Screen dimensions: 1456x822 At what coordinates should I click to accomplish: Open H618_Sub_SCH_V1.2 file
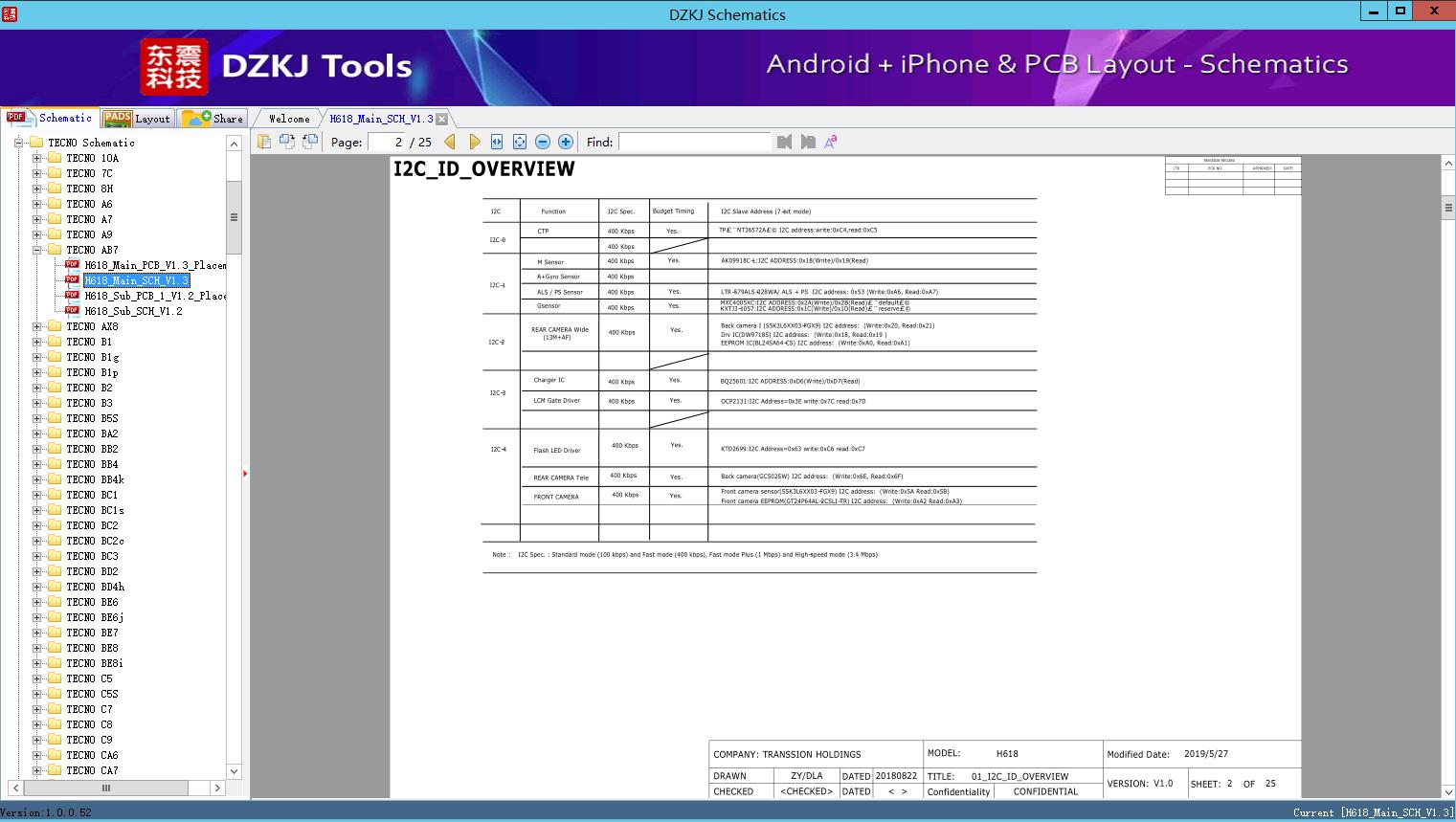(x=133, y=311)
